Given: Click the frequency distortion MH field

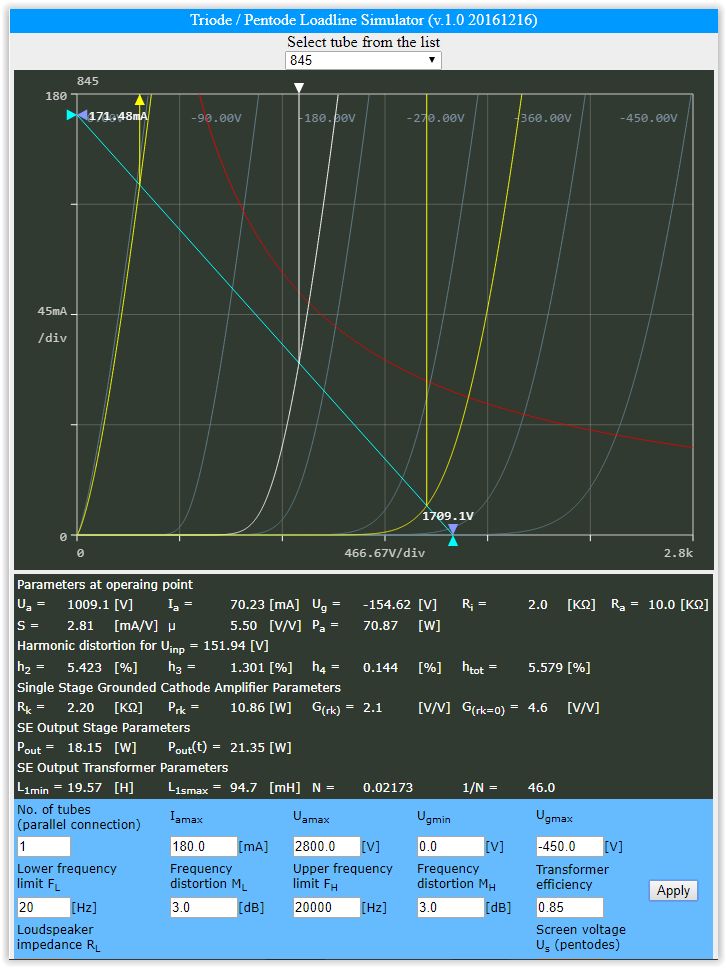Looking at the screenshot, I should tap(451, 907).
